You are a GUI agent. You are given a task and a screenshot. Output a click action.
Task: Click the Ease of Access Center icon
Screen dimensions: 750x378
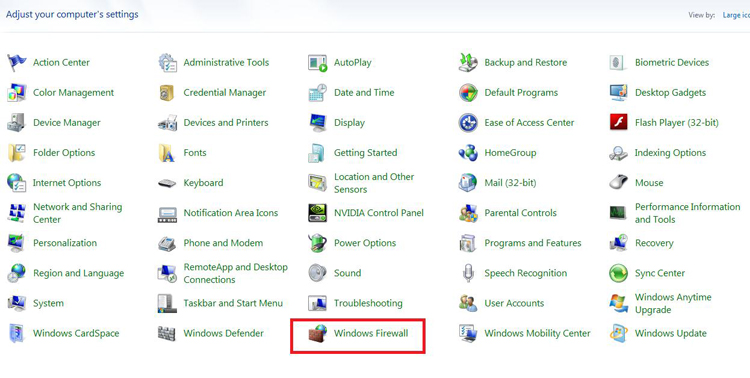(x=468, y=123)
